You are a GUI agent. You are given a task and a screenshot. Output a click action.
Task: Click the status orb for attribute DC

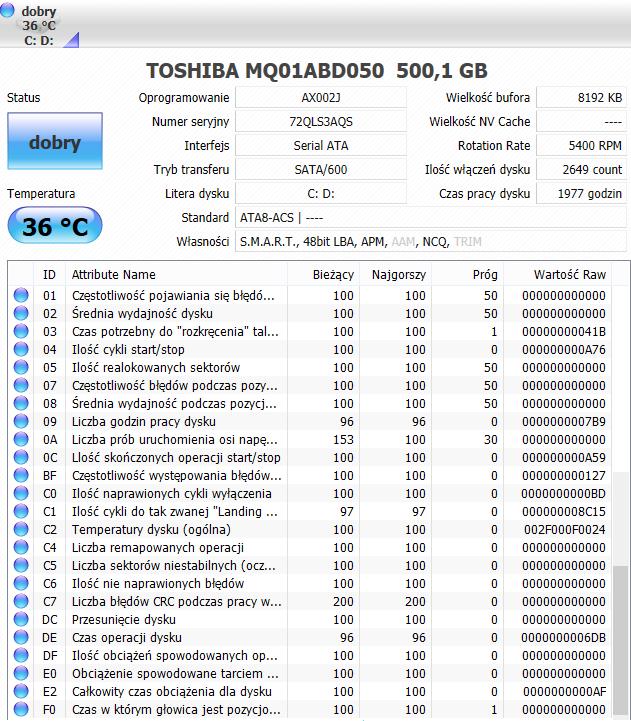pos(21,619)
